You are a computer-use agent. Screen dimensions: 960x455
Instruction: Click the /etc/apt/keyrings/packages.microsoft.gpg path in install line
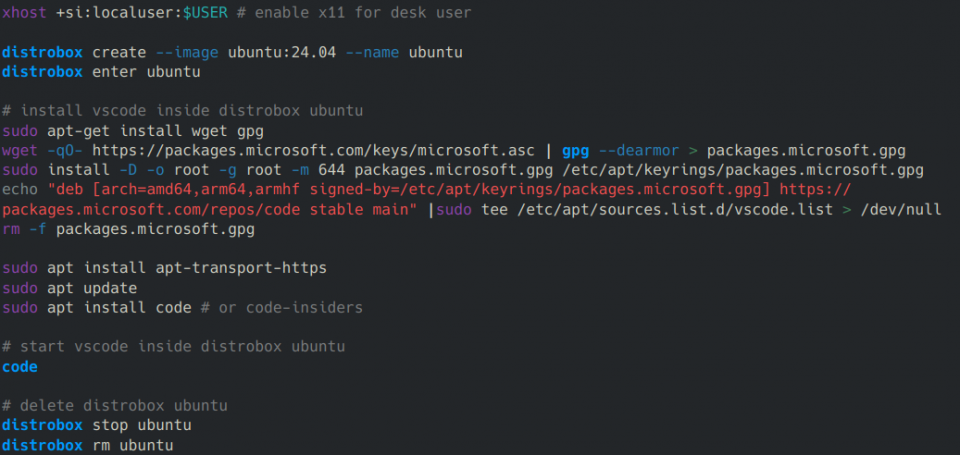pos(742,170)
